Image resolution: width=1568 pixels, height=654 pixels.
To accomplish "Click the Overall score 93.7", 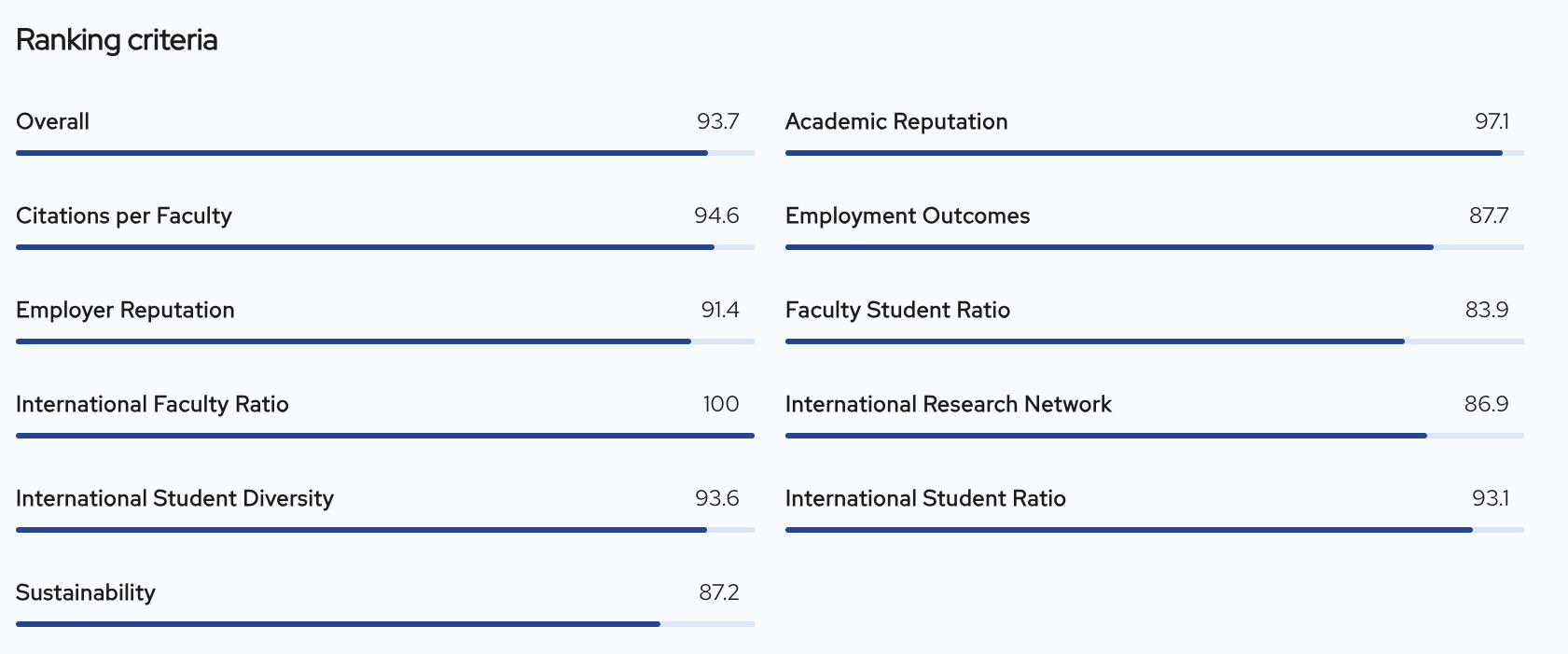I will pos(718,121).
